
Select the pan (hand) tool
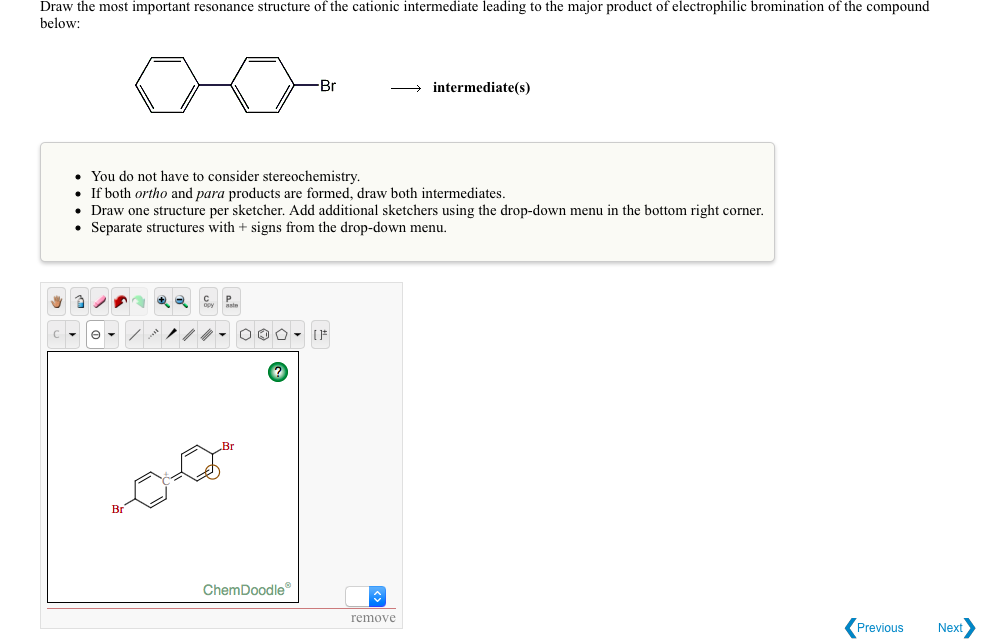click(56, 302)
